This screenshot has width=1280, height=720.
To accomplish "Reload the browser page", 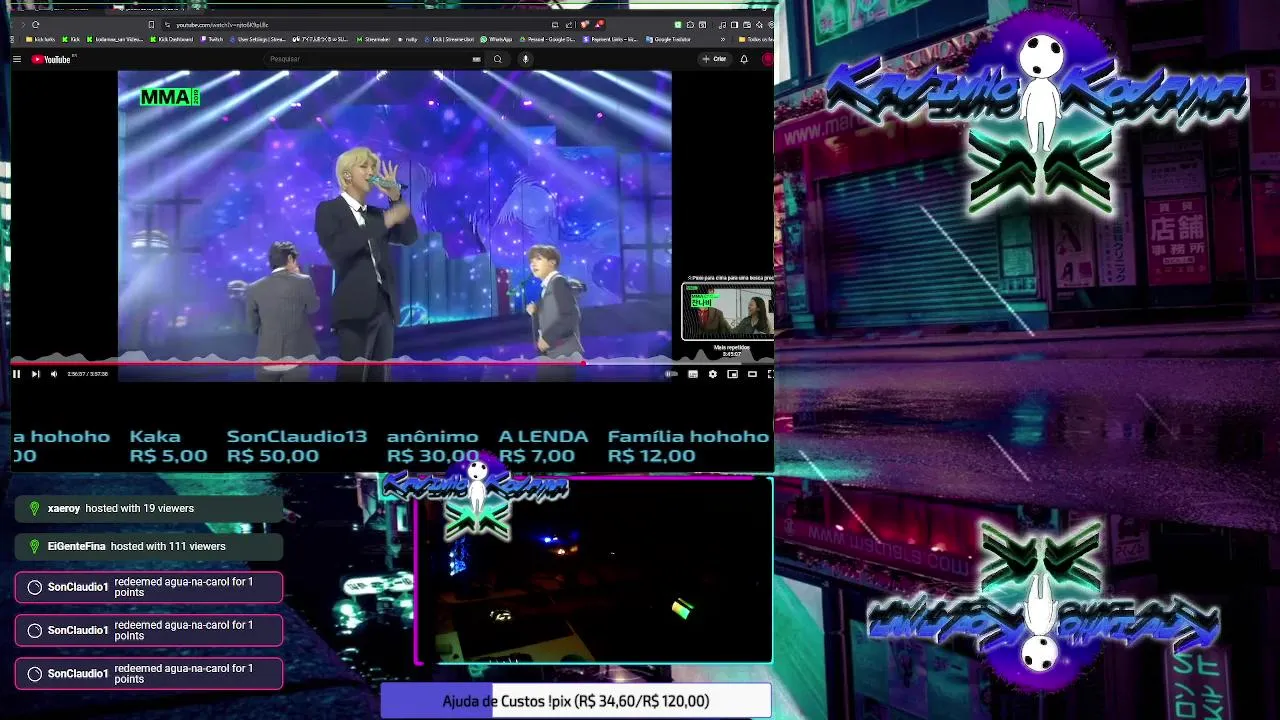I will [x=35, y=24].
